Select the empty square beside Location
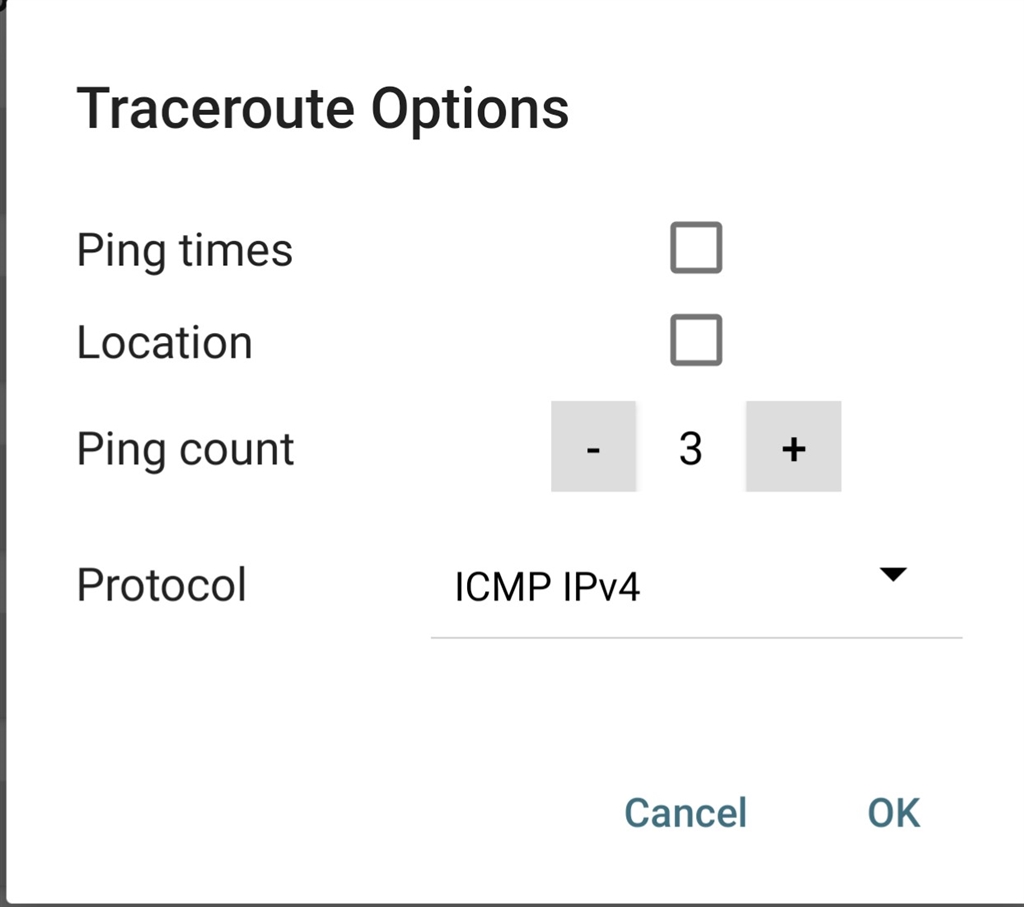The height and width of the screenshot is (907, 1024). point(696,340)
